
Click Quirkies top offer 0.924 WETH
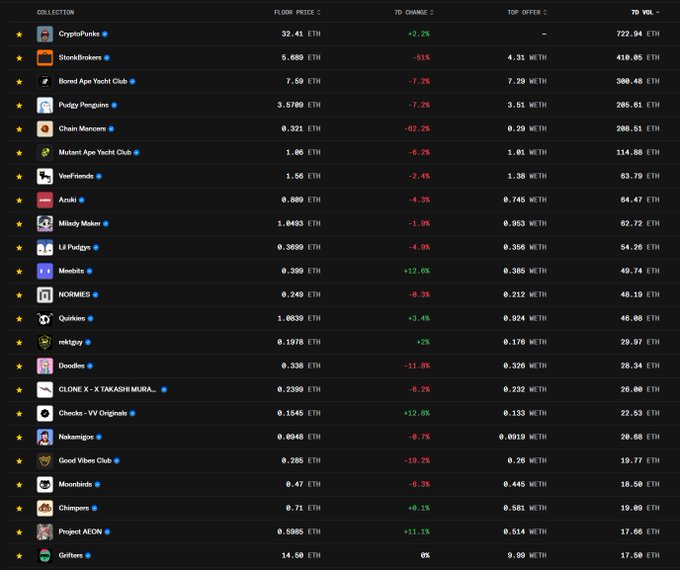pos(525,318)
